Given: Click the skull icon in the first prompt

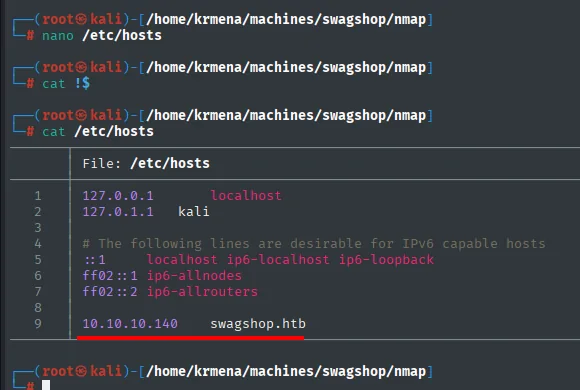Looking at the screenshot, I should point(81,19).
